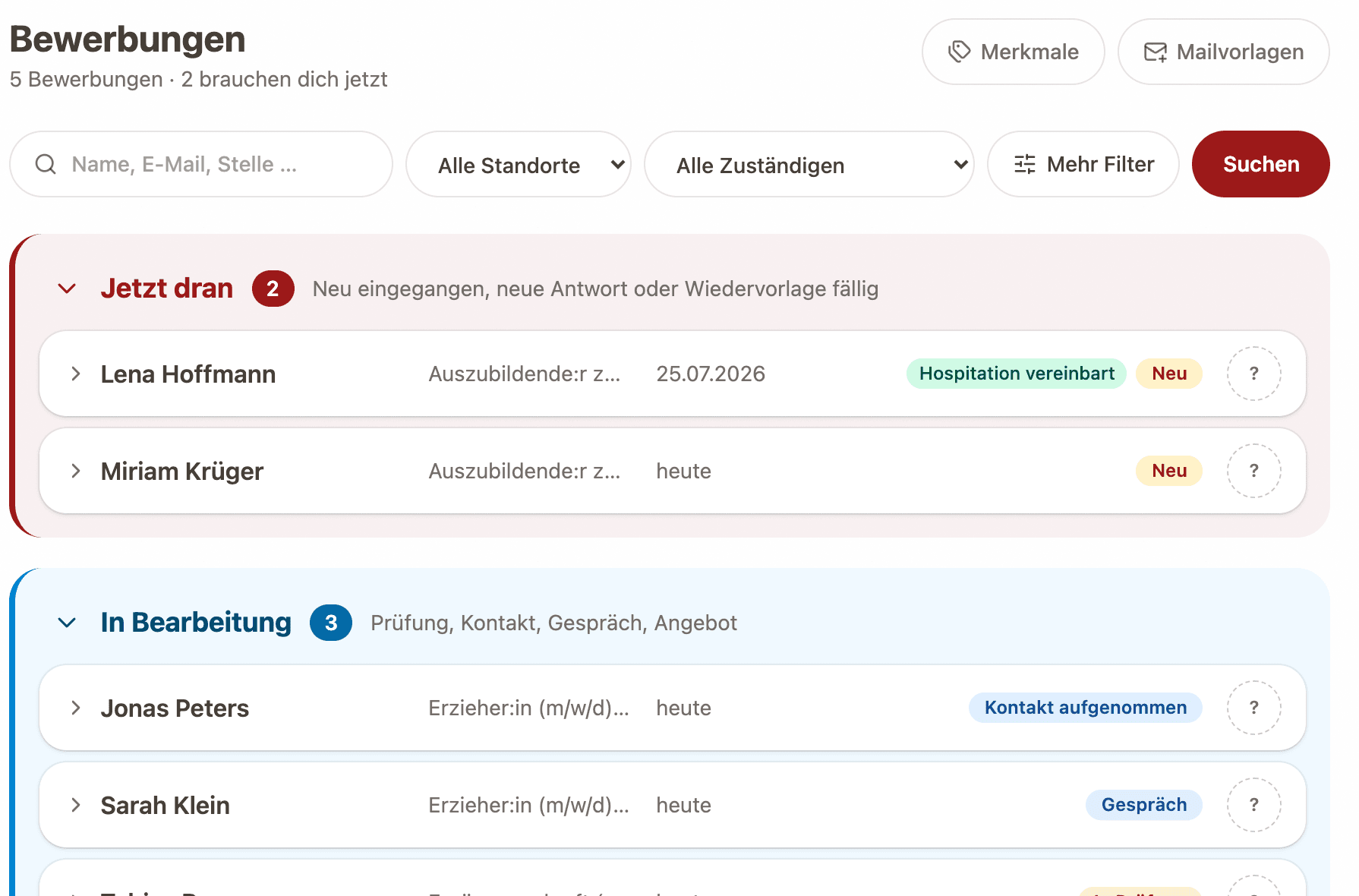Click the envelope icon on the Mailvorlagen button
The height and width of the screenshot is (896, 1359).
point(1156,52)
